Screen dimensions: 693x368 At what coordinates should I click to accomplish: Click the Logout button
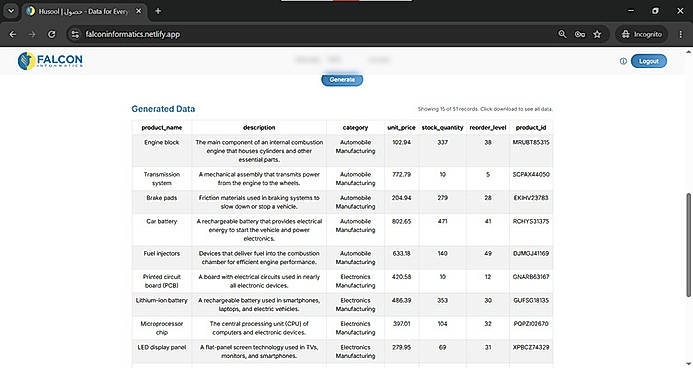[649, 61]
